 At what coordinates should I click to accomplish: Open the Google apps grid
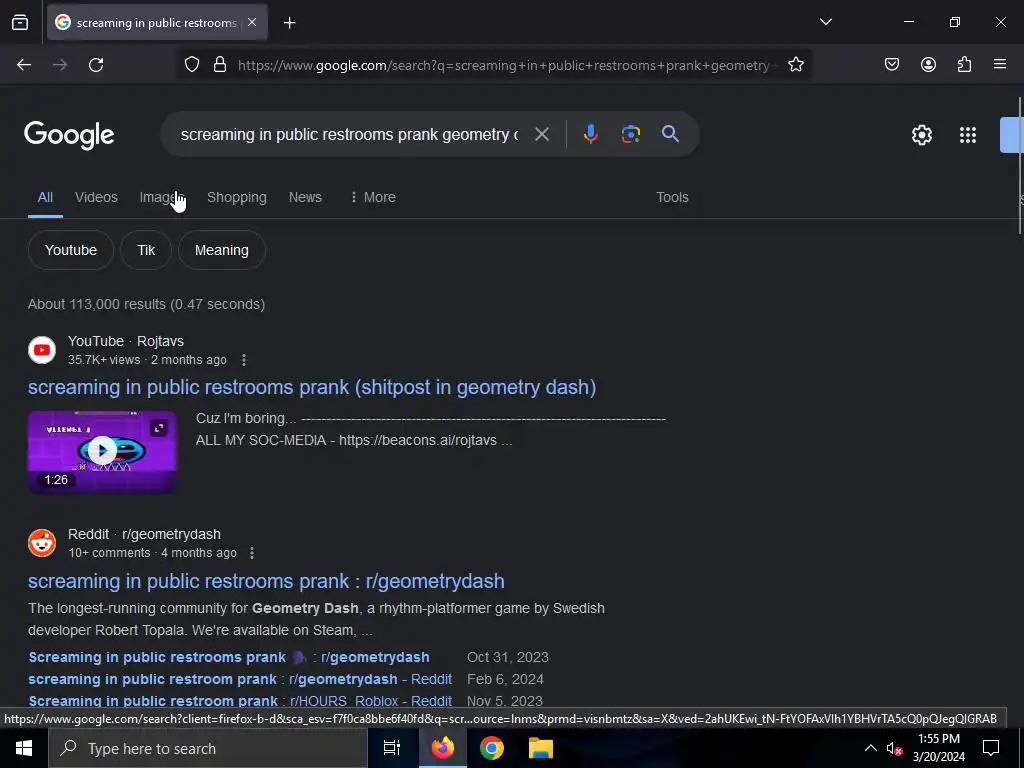coord(968,135)
